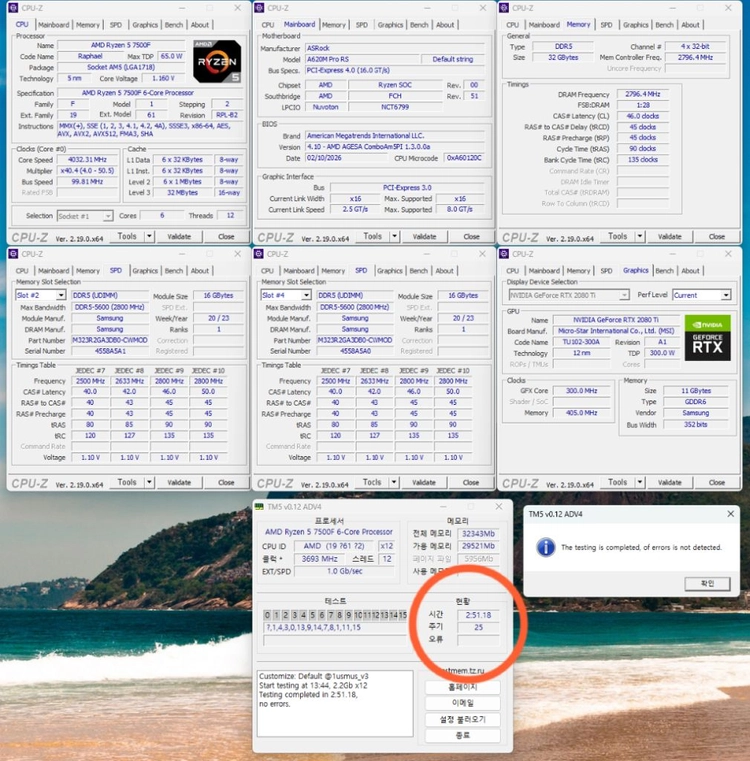Viewport: 750px width, 761px height.
Task: Click the TM5 total memory value 32343Mb
Action: pyautogui.click(x=478, y=534)
